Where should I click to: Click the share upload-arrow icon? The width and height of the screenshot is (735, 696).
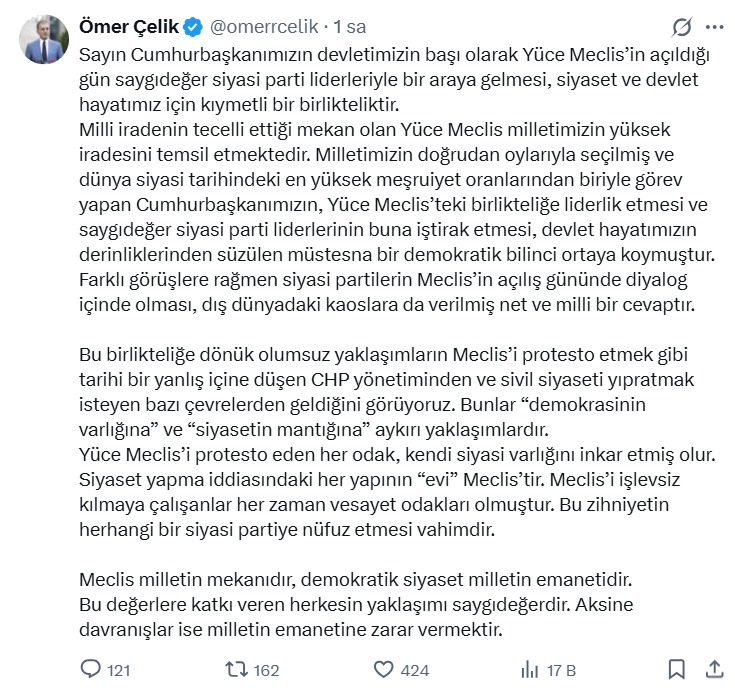tap(714, 668)
